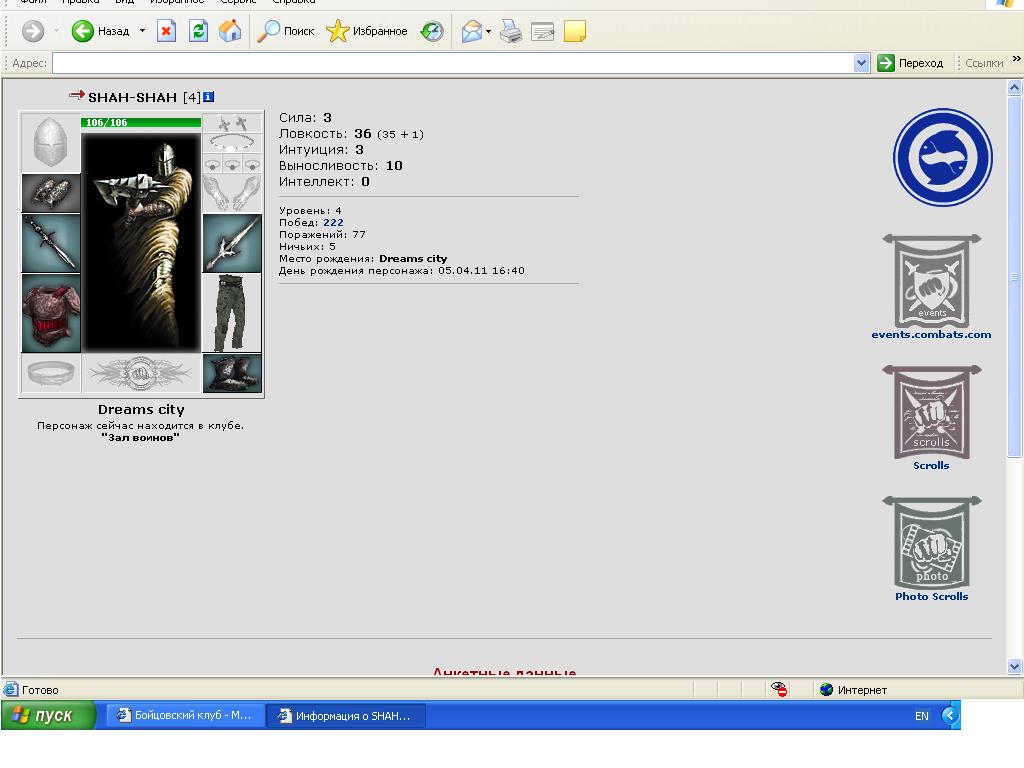The height and width of the screenshot is (768, 1024).
Task: Switch to Бойцовский клуб taskbar window
Action: pyautogui.click(x=184, y=715)
